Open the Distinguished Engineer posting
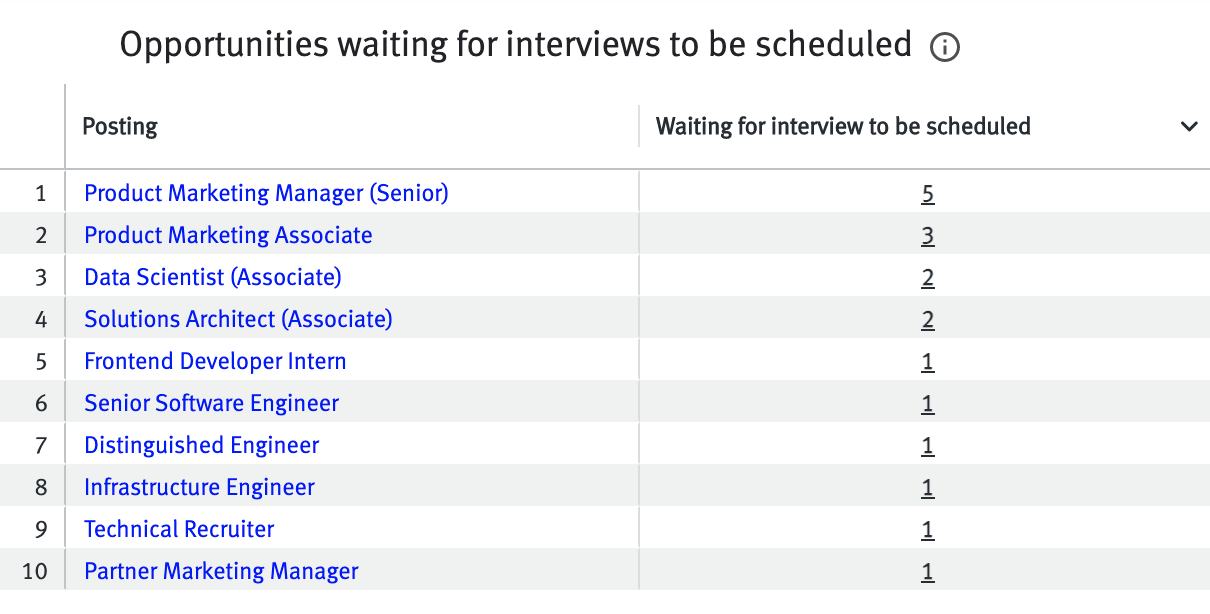 pos(200,444)
